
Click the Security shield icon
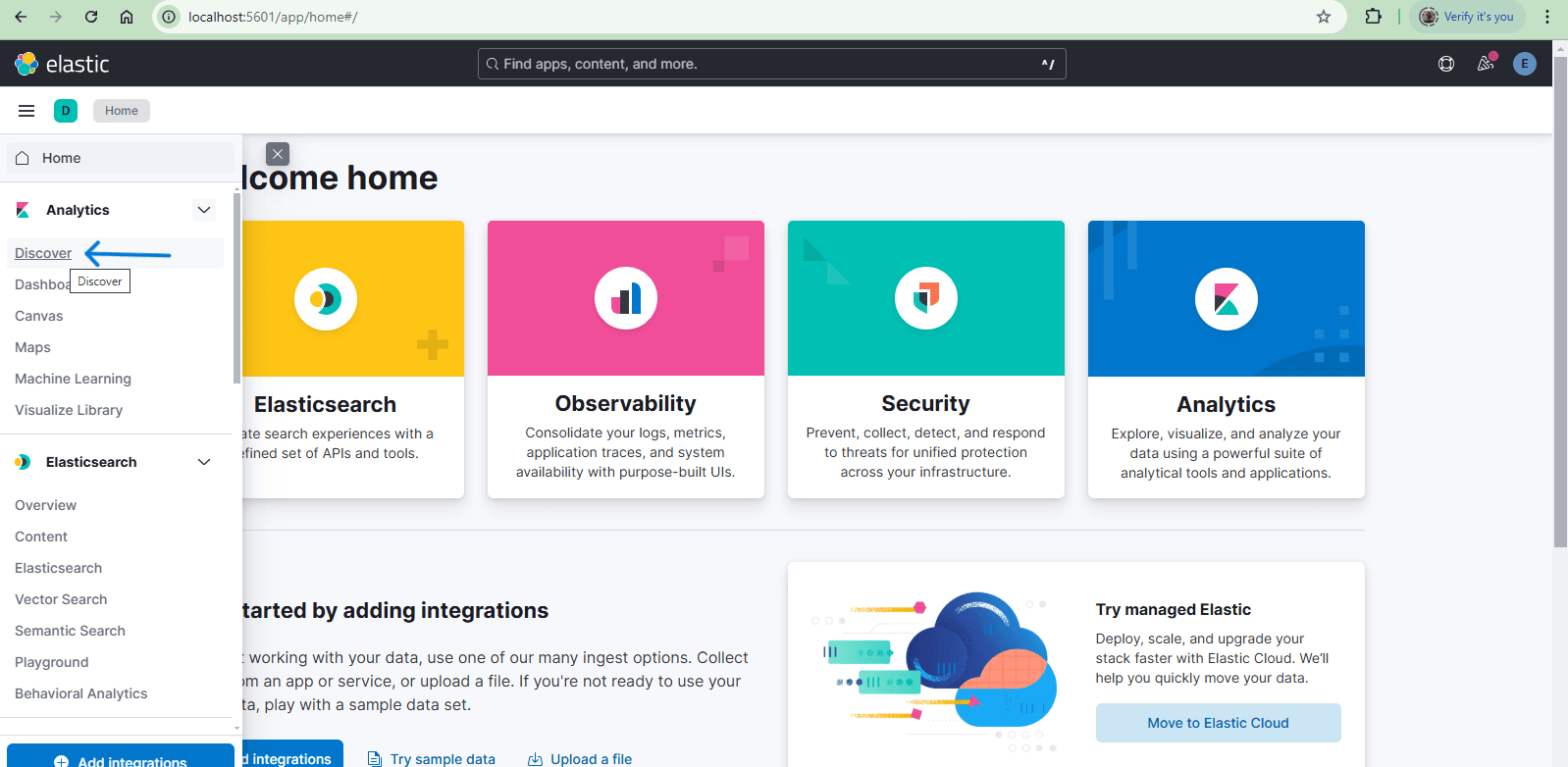tap(926, 298)
